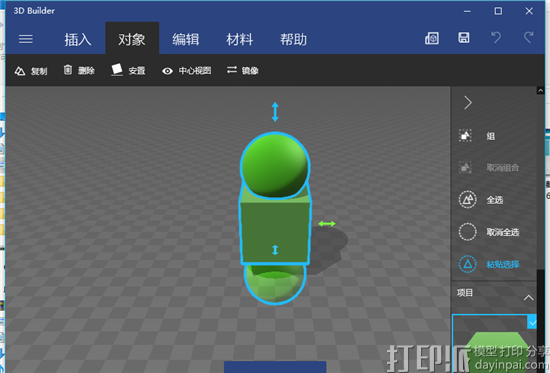Click the save disk icon
This screenshot has height=373, width=550.
click(x=464, y=38)
